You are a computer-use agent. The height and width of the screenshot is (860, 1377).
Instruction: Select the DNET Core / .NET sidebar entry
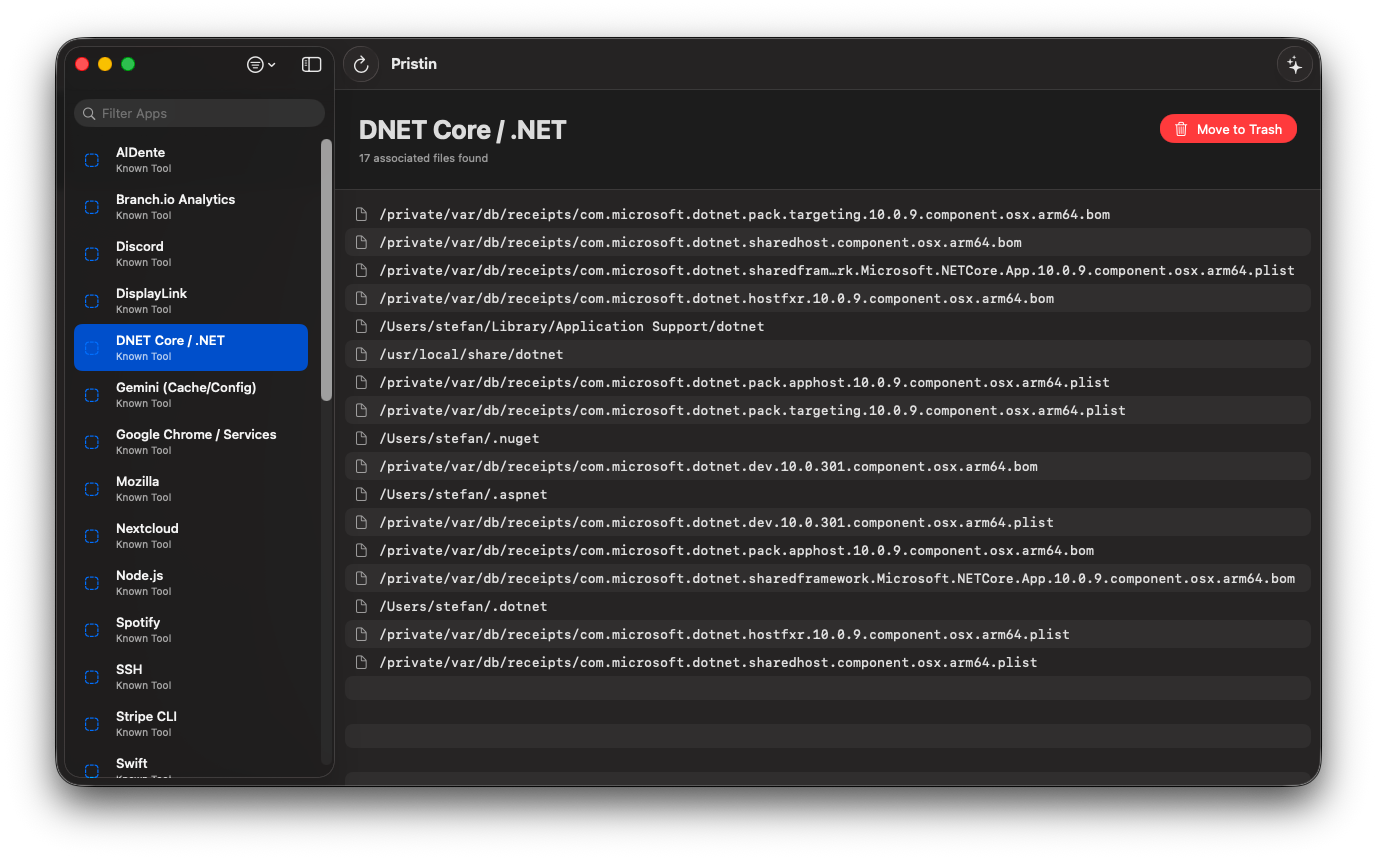[191, 348]
